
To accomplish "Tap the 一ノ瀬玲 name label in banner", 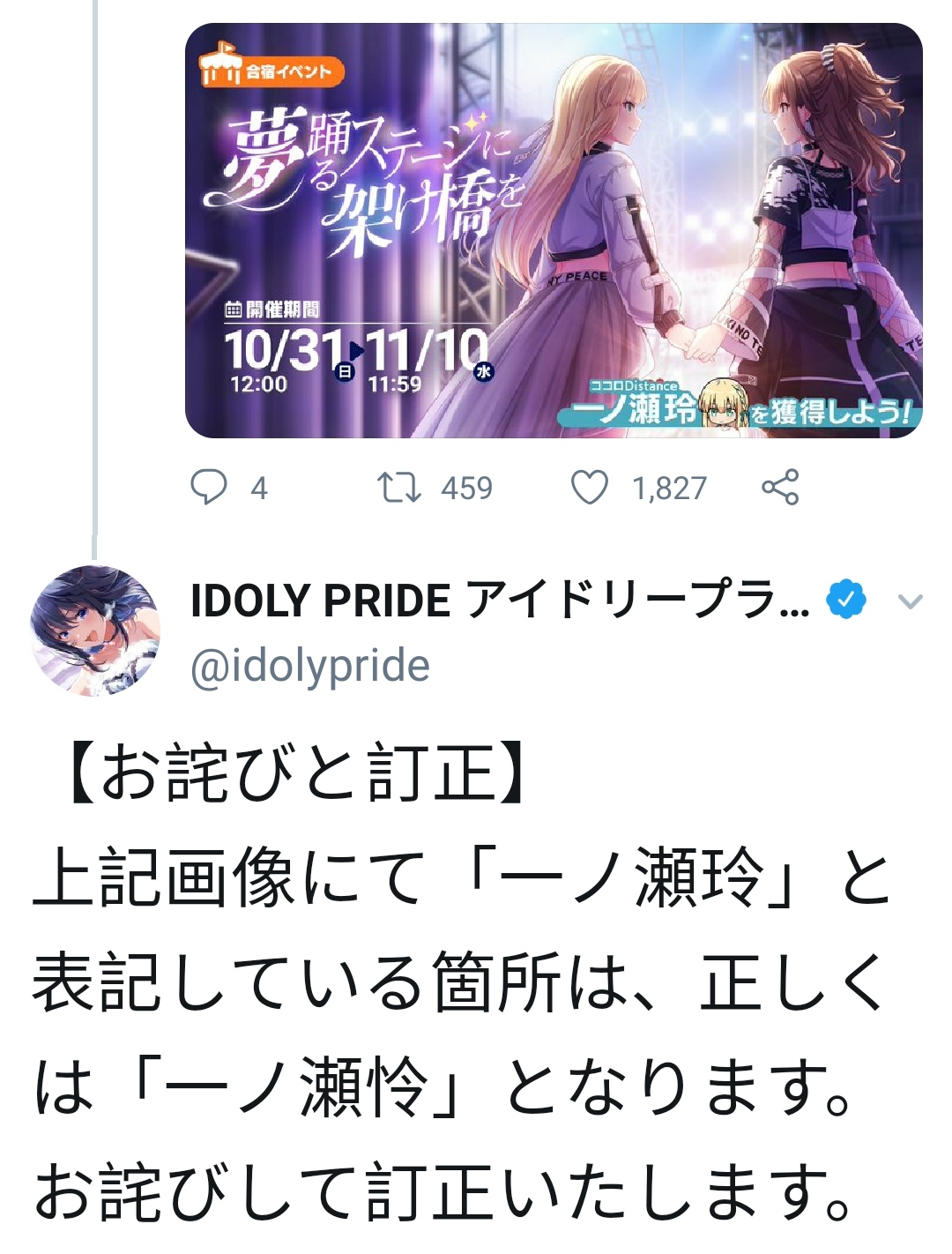I will pyautogui.click(x=634, y=410).
